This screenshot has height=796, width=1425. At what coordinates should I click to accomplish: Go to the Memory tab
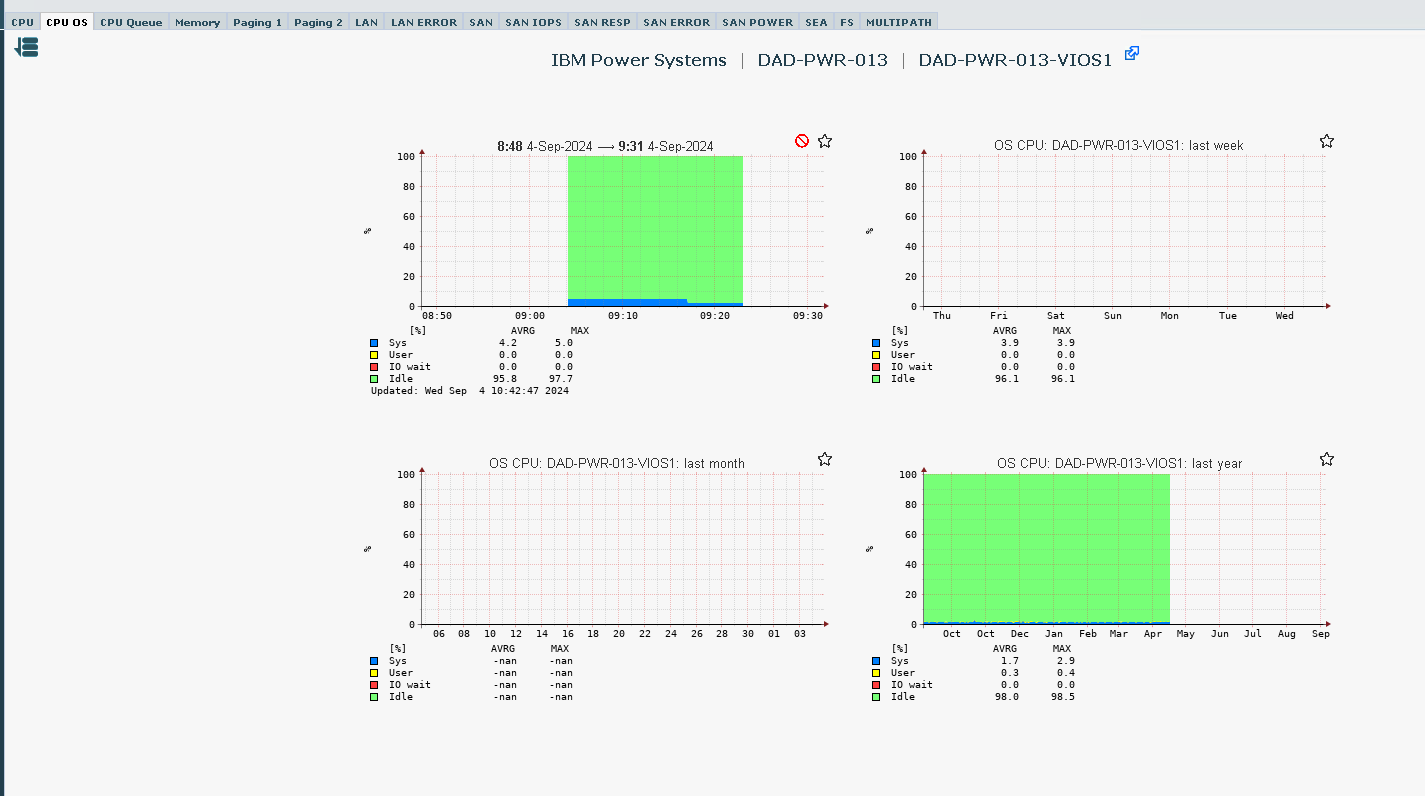[197, 22]
